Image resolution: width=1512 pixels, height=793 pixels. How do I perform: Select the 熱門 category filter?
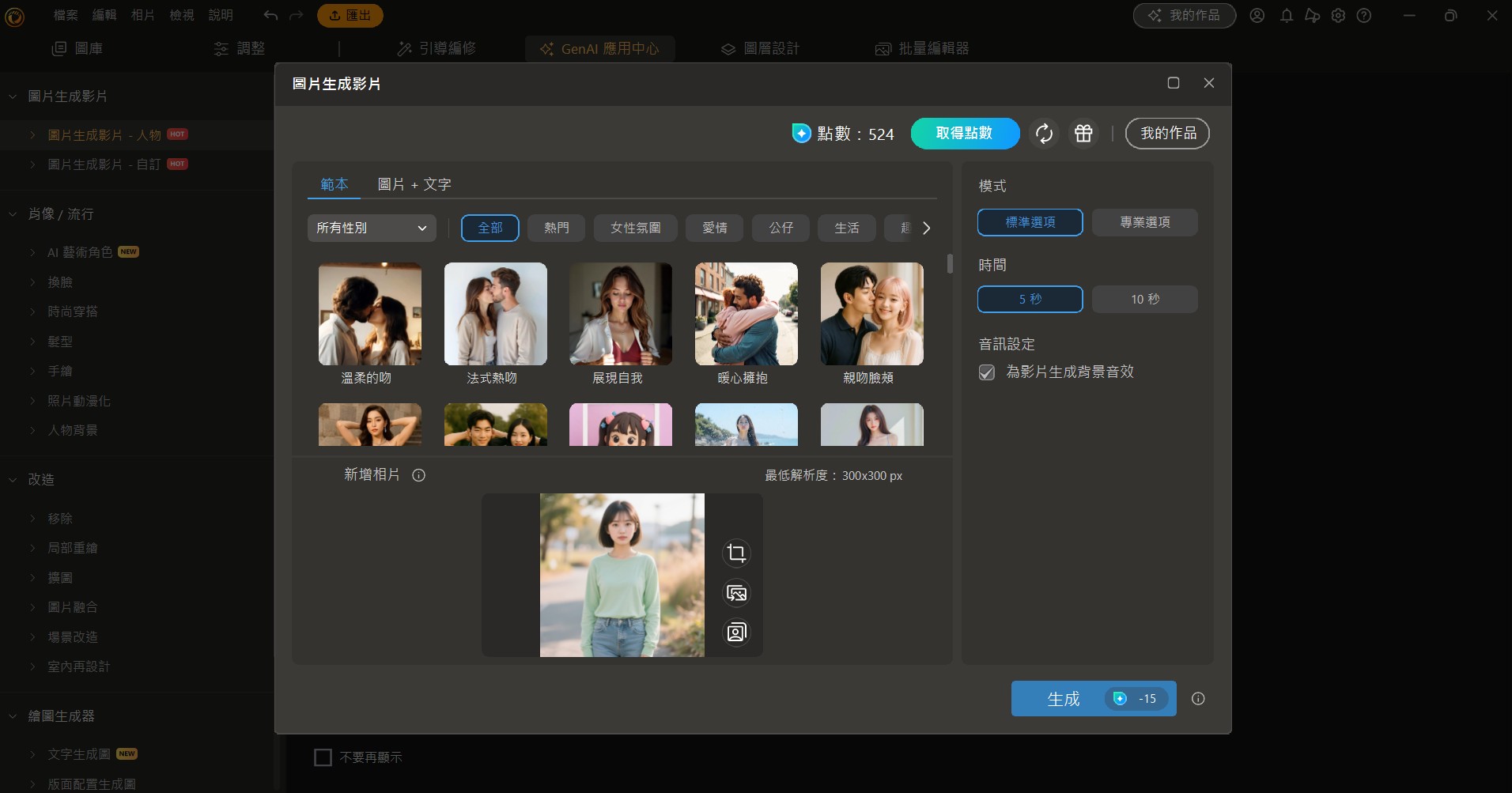click(x=557, y=228)
